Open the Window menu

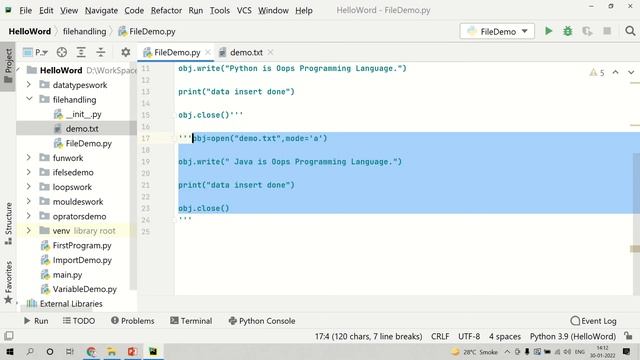pyautogui.click(x=273, y=10)
